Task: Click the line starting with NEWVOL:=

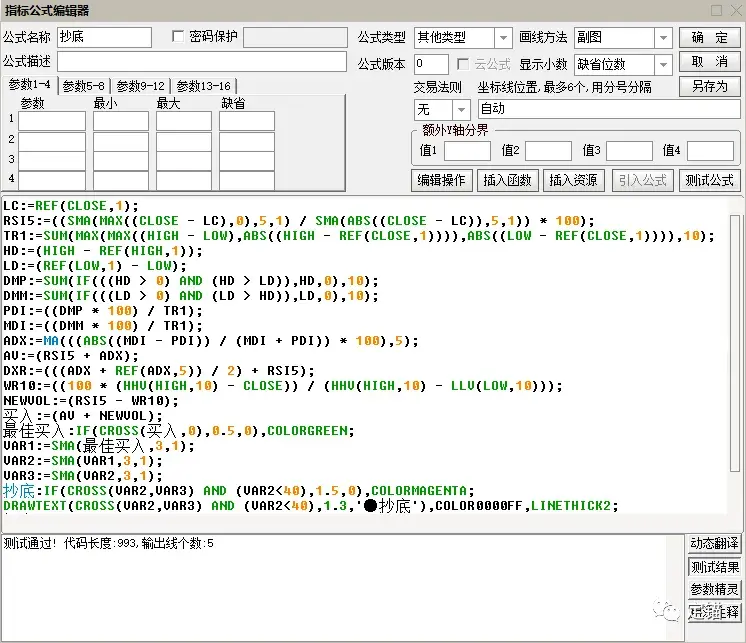Action: pos(91,401)
